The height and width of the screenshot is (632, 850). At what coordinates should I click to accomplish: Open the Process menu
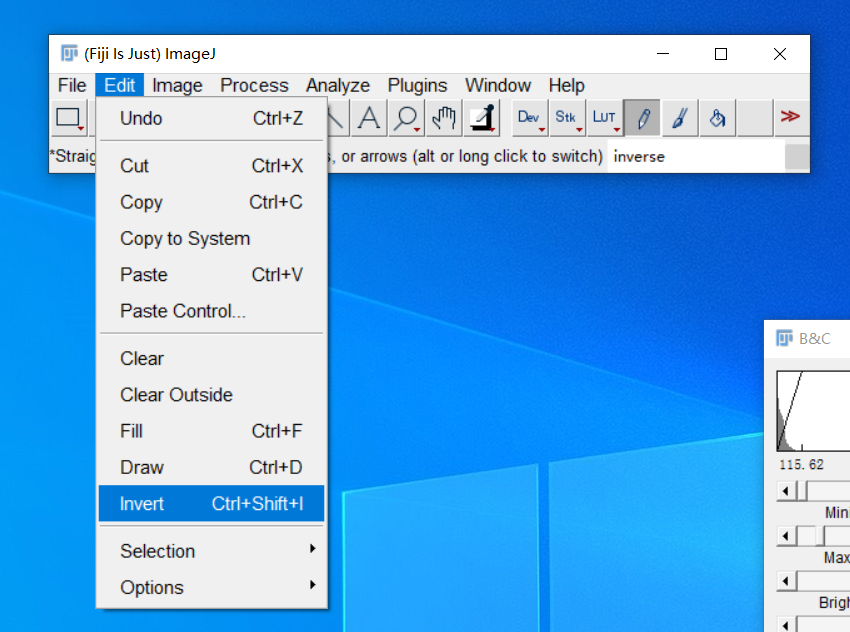pos(254,85)
